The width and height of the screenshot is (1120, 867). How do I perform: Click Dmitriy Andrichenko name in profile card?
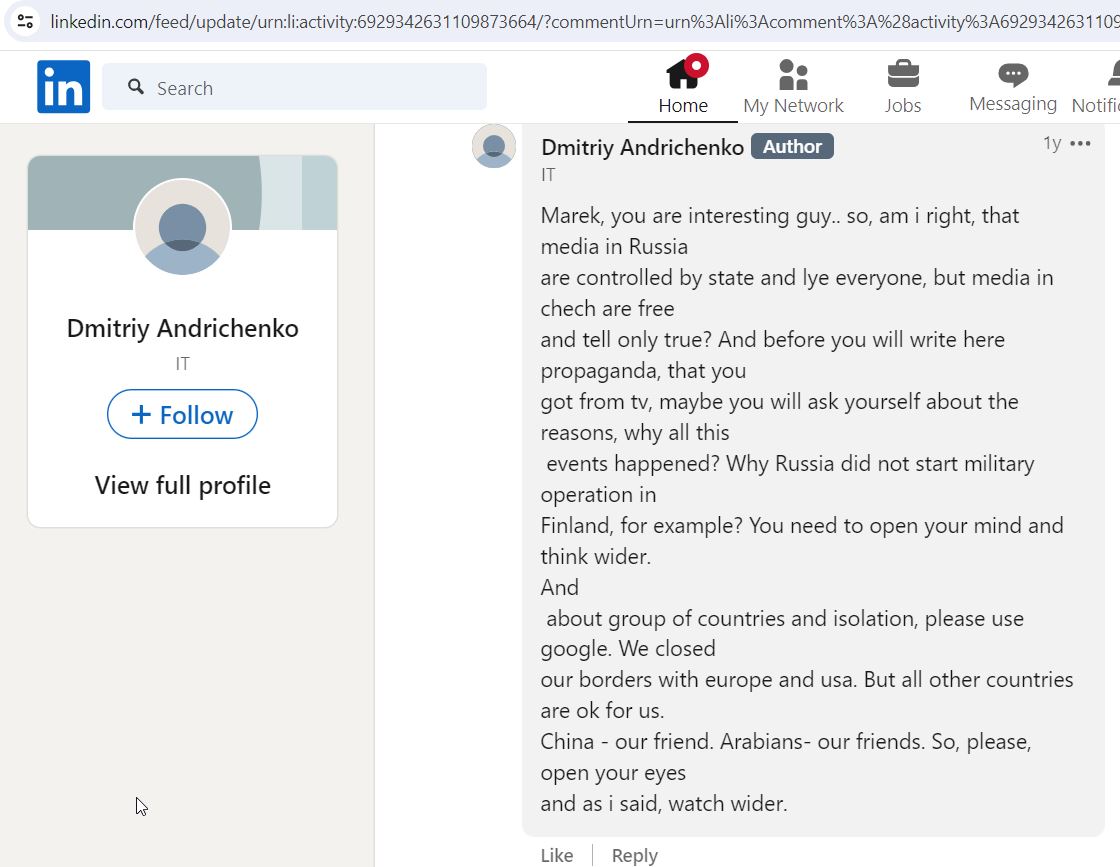pos(183,329)
